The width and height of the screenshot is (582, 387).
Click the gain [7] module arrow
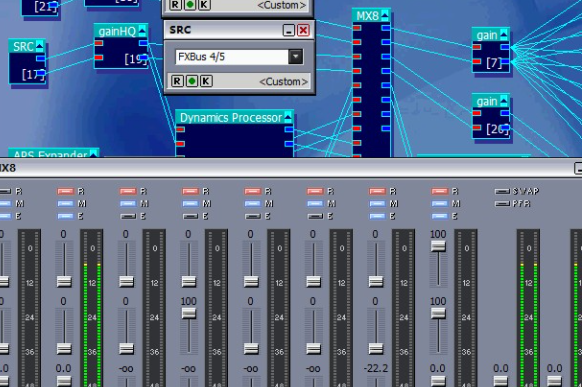(x=504, y=35)
